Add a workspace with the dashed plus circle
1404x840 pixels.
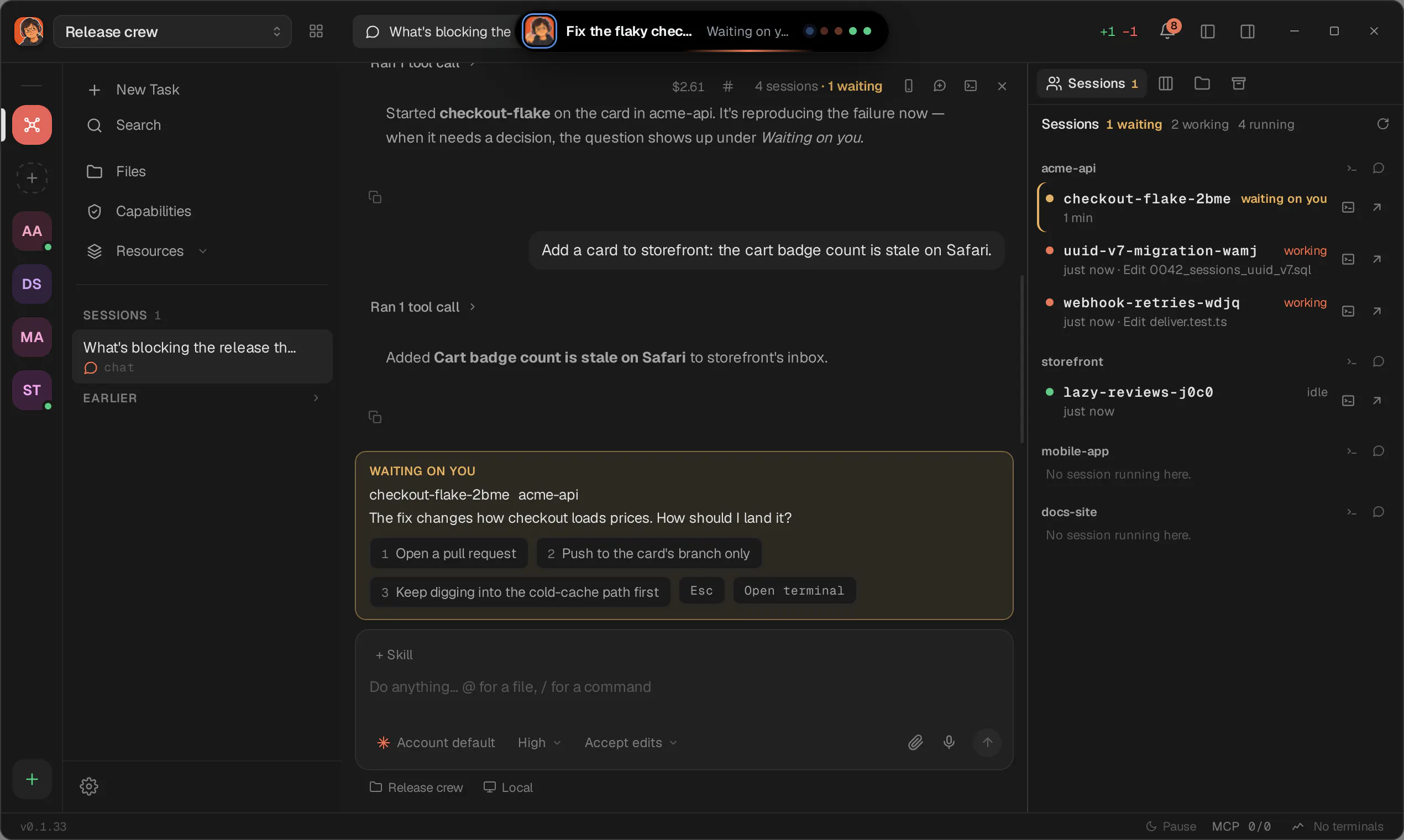32,178
